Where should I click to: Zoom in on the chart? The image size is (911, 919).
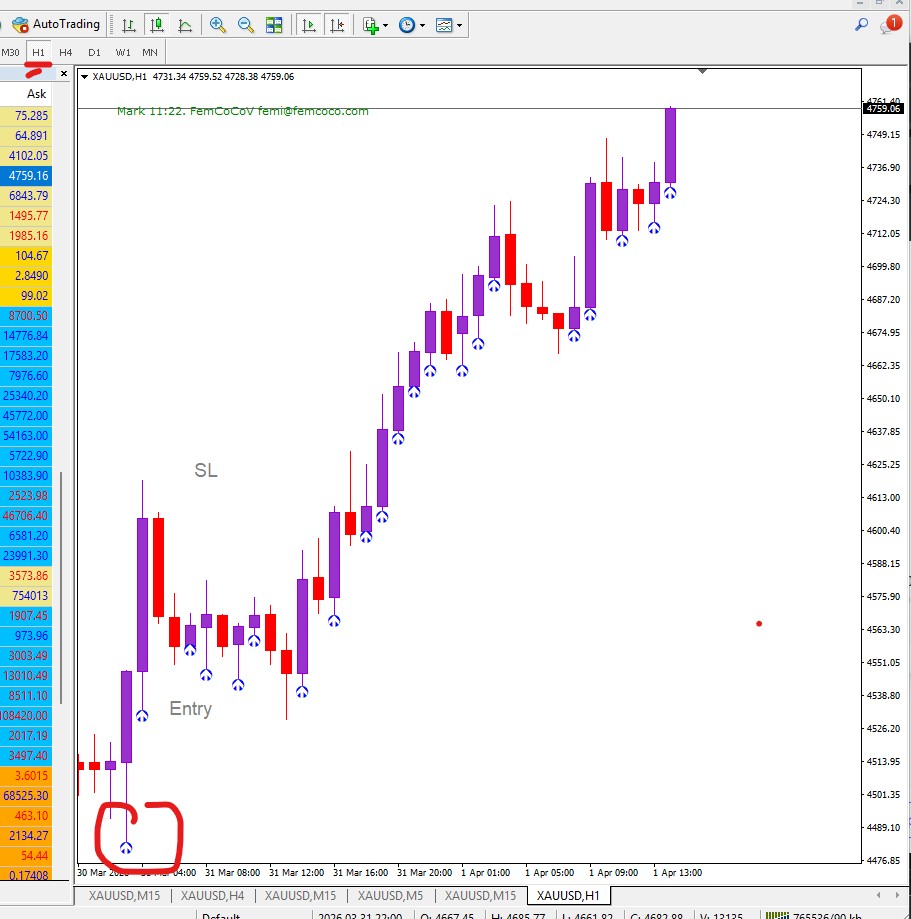pyautogui.click(x=217, y=25)
